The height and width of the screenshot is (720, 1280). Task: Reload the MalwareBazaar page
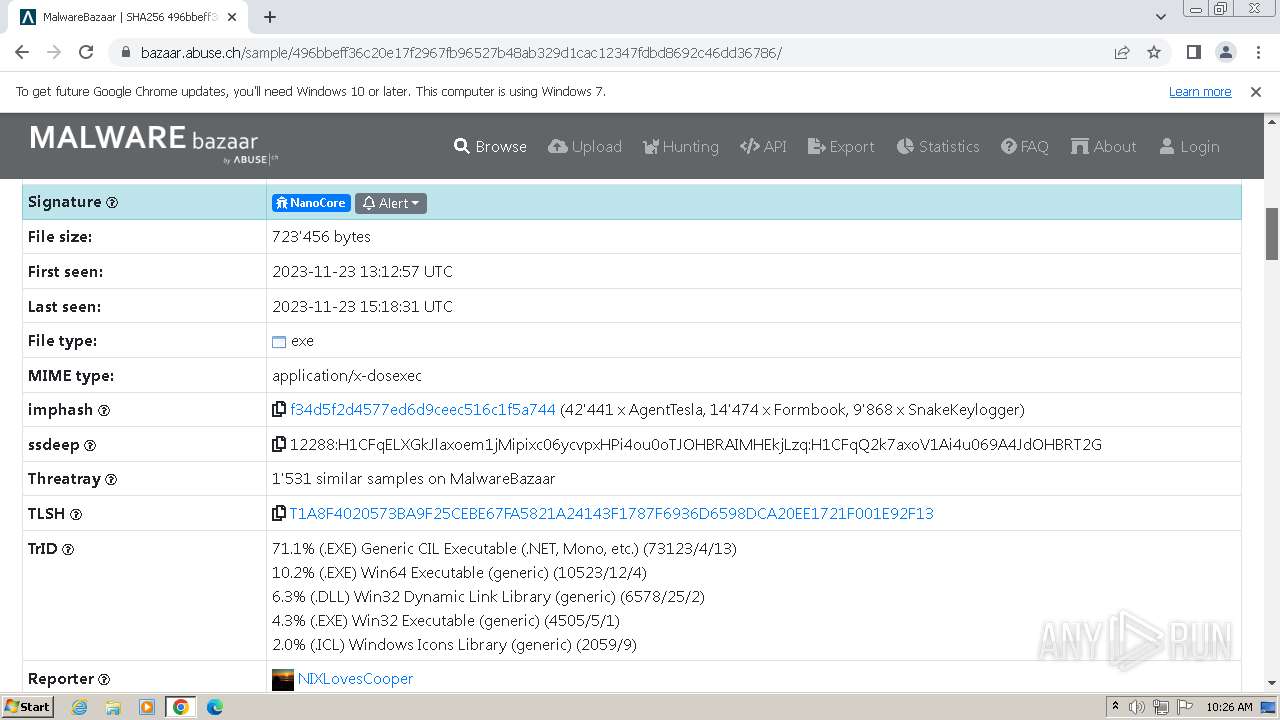86,52
